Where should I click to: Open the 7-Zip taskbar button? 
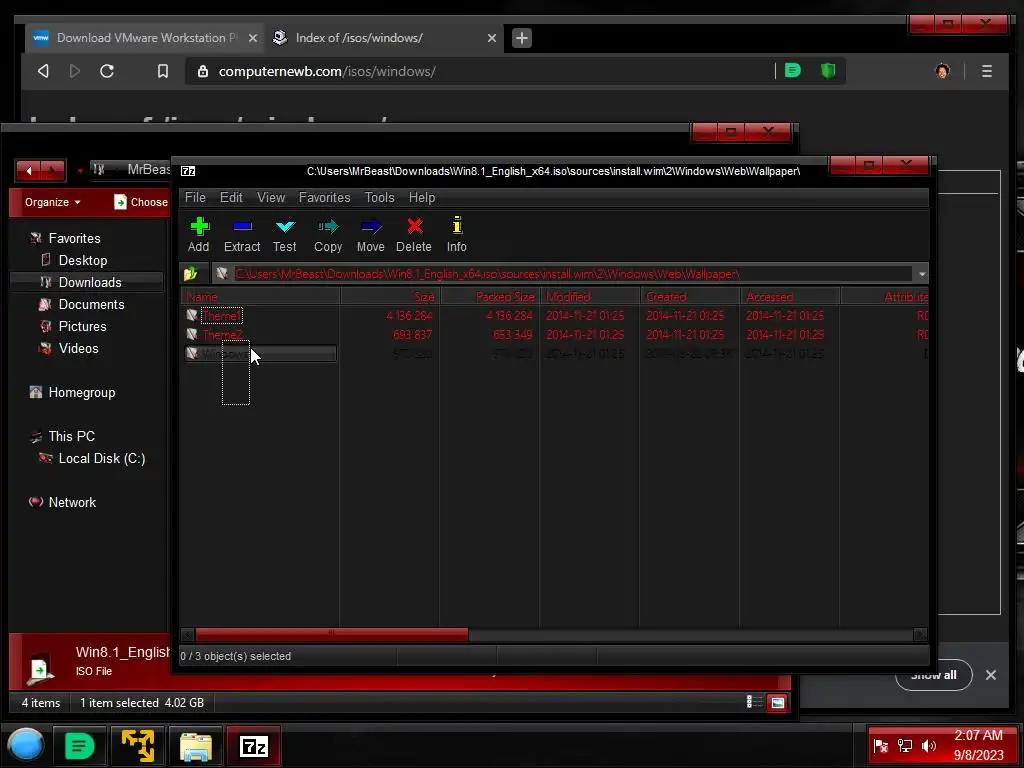pyautogui.click(x=254, y=746)
